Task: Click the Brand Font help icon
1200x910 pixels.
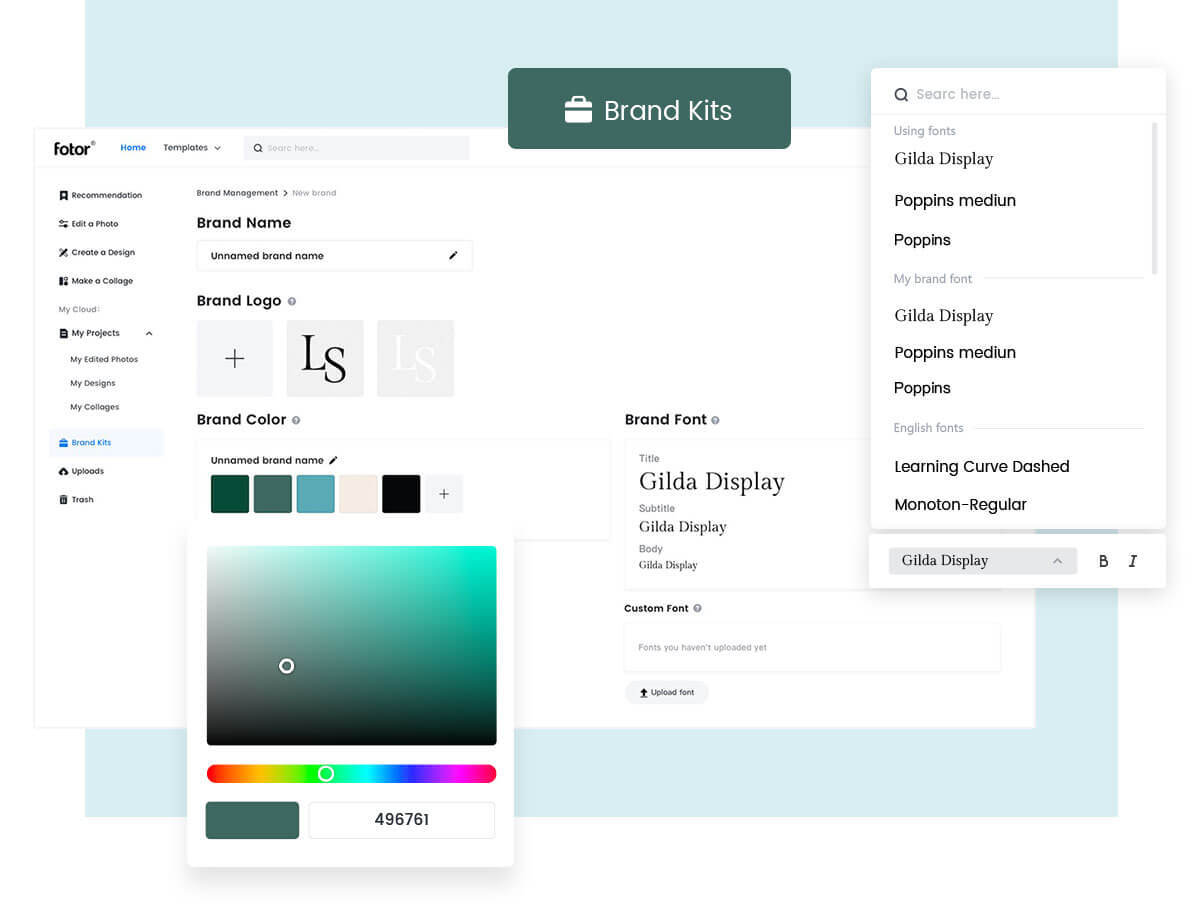Action: [x=715, y=420]
